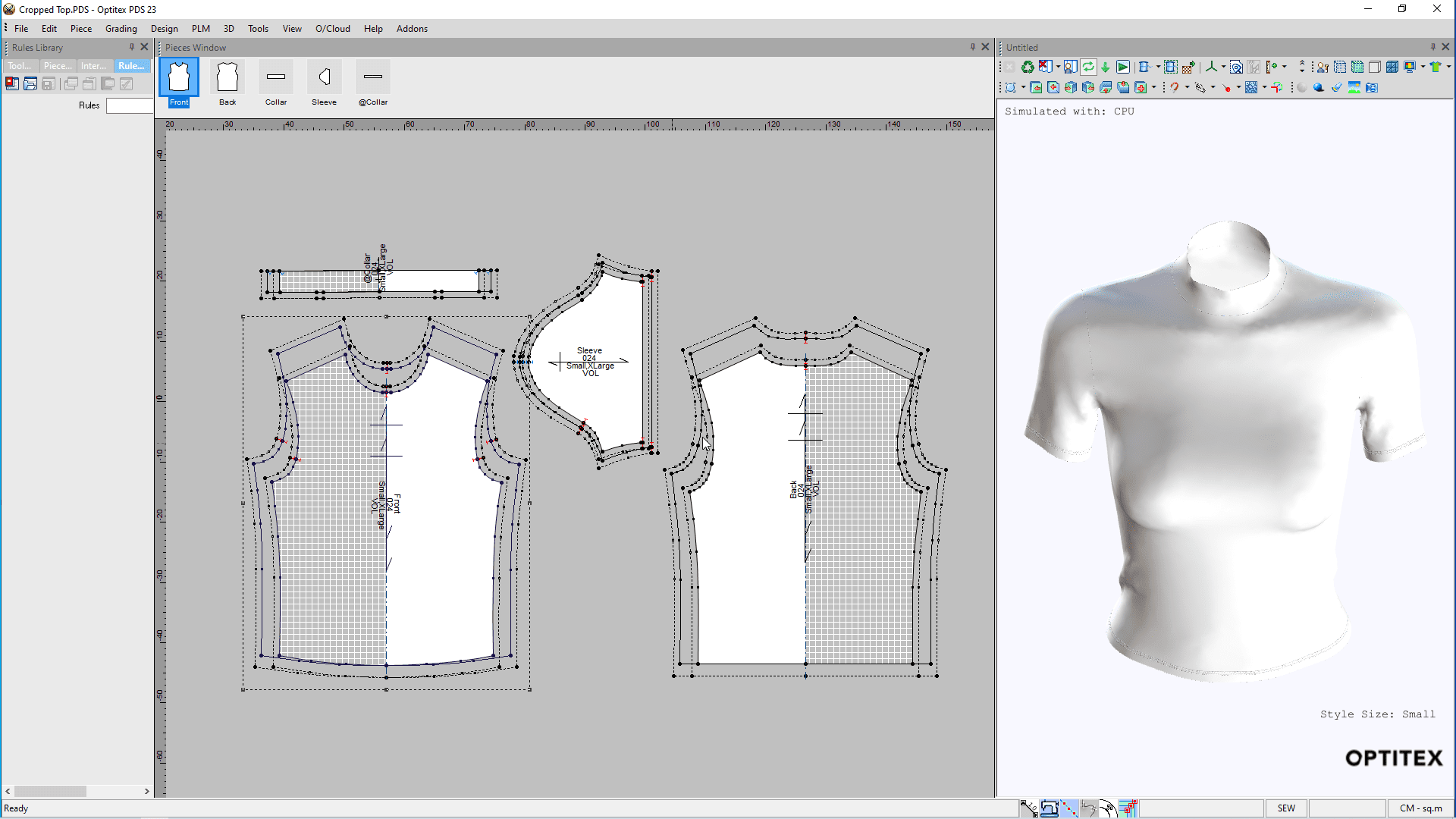
Task: Click the blue sphere icon in 3D toolbar
Action: [1319, 88]
